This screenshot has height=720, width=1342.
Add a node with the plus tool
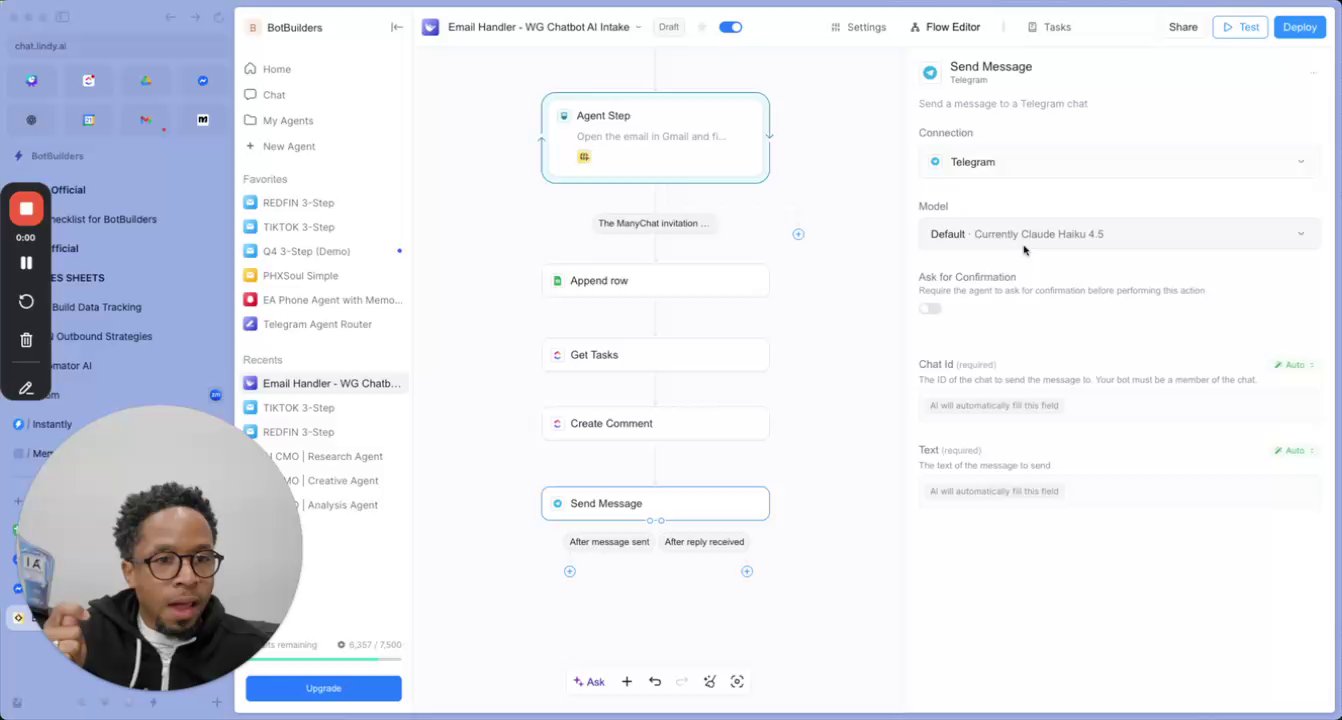(627, 682)
